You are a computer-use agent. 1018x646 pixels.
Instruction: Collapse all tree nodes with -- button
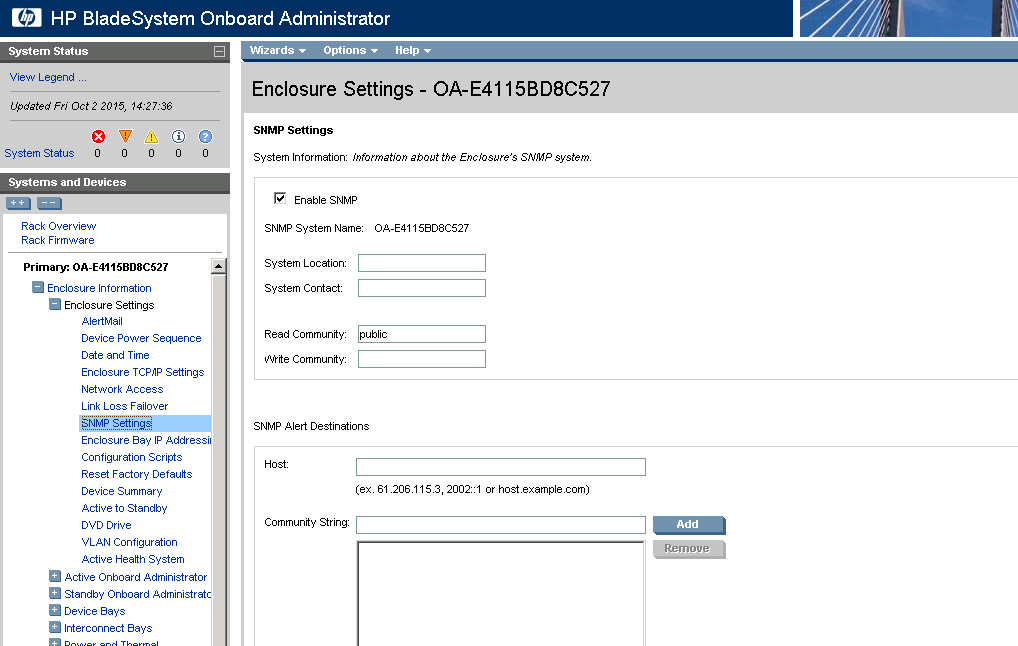[49, 203]
